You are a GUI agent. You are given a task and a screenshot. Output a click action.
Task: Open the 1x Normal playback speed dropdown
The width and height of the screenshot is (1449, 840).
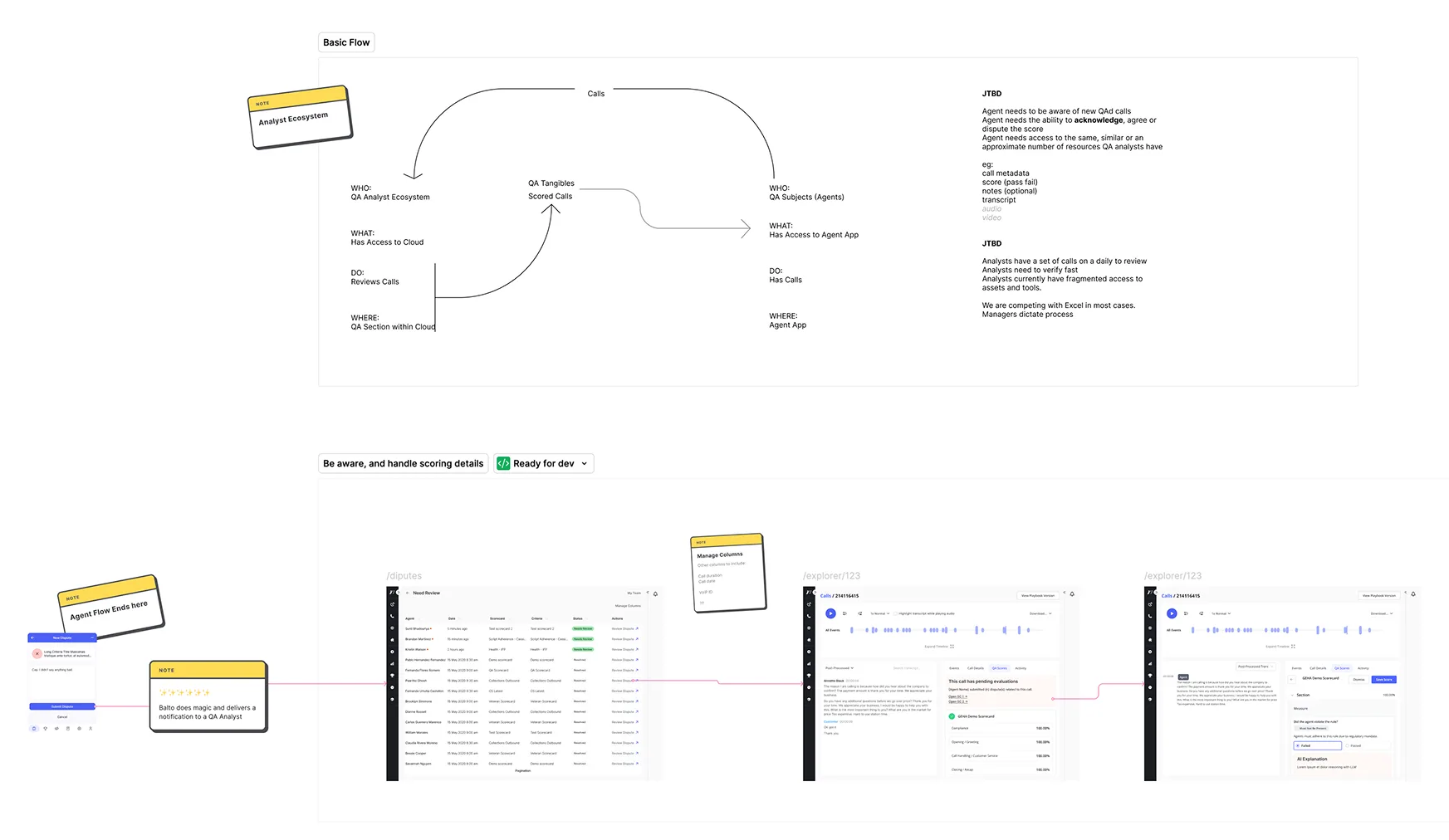(880, 613)
